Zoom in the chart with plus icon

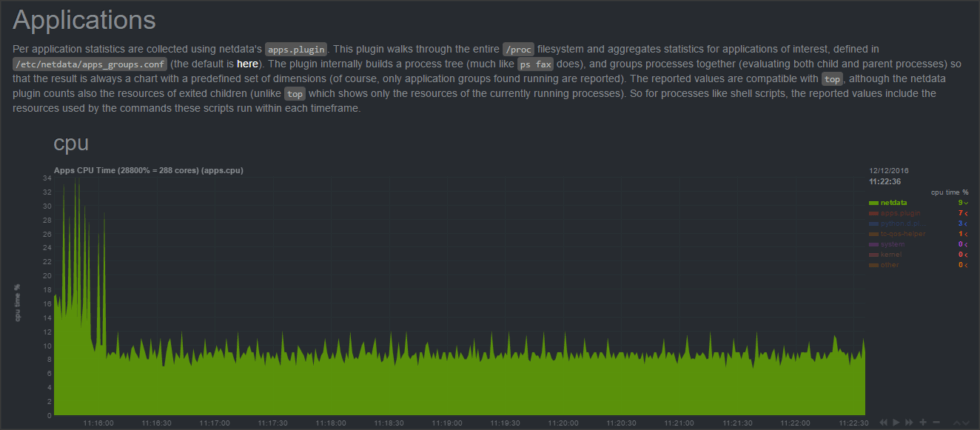[922, 422]
